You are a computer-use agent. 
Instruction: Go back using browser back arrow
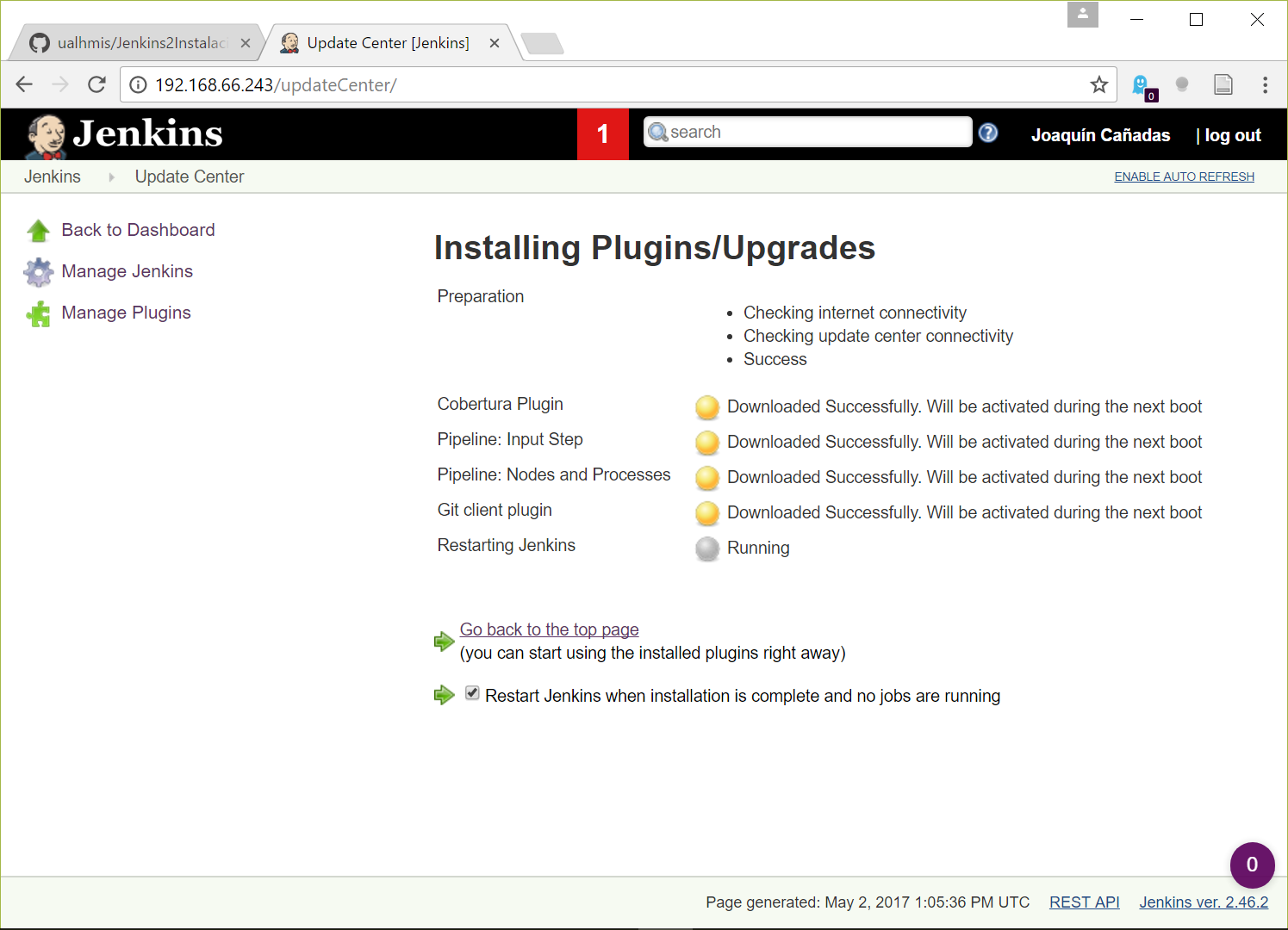pos(24,84)
